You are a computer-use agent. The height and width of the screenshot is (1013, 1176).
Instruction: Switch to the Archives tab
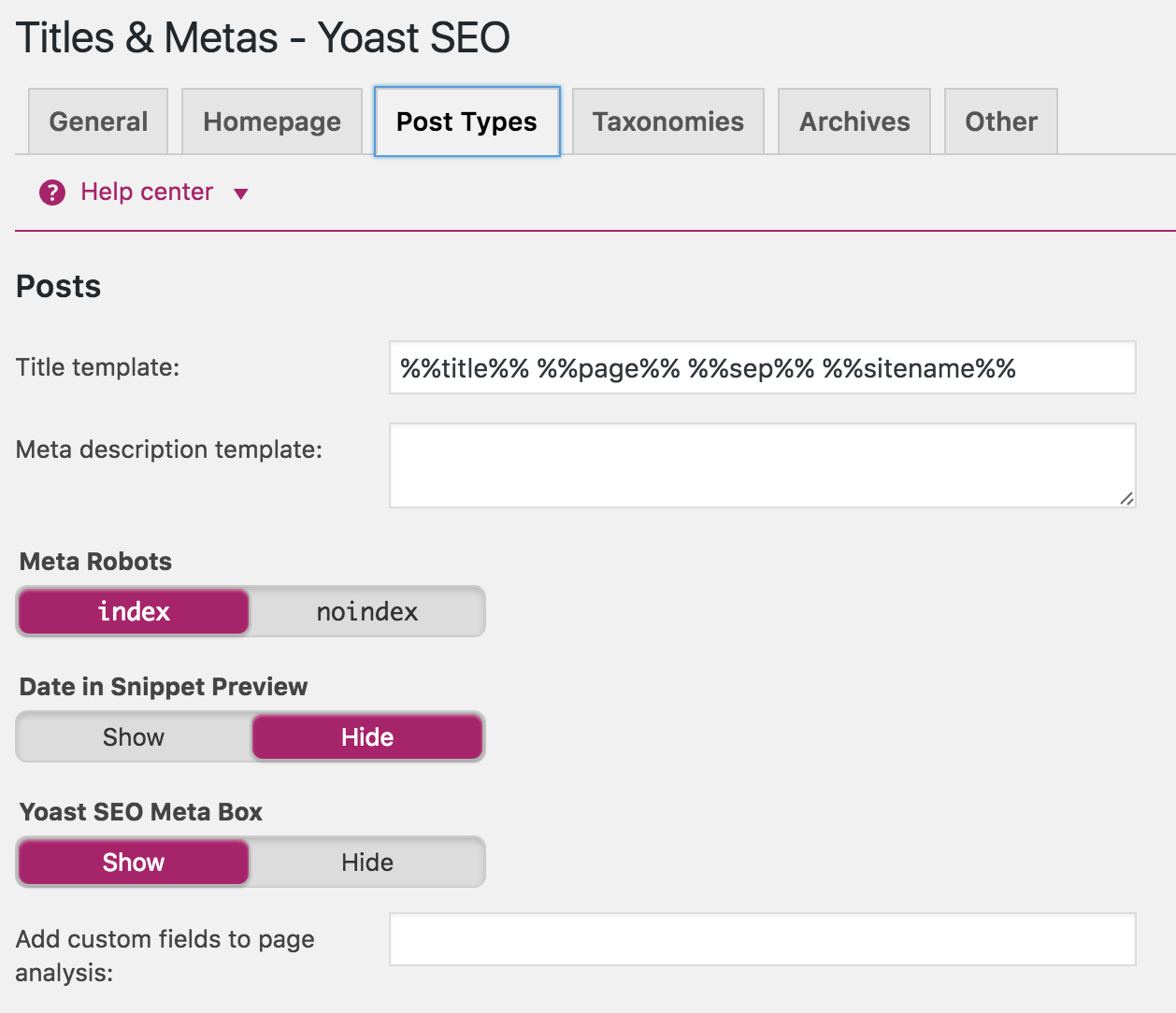[854, 121]
